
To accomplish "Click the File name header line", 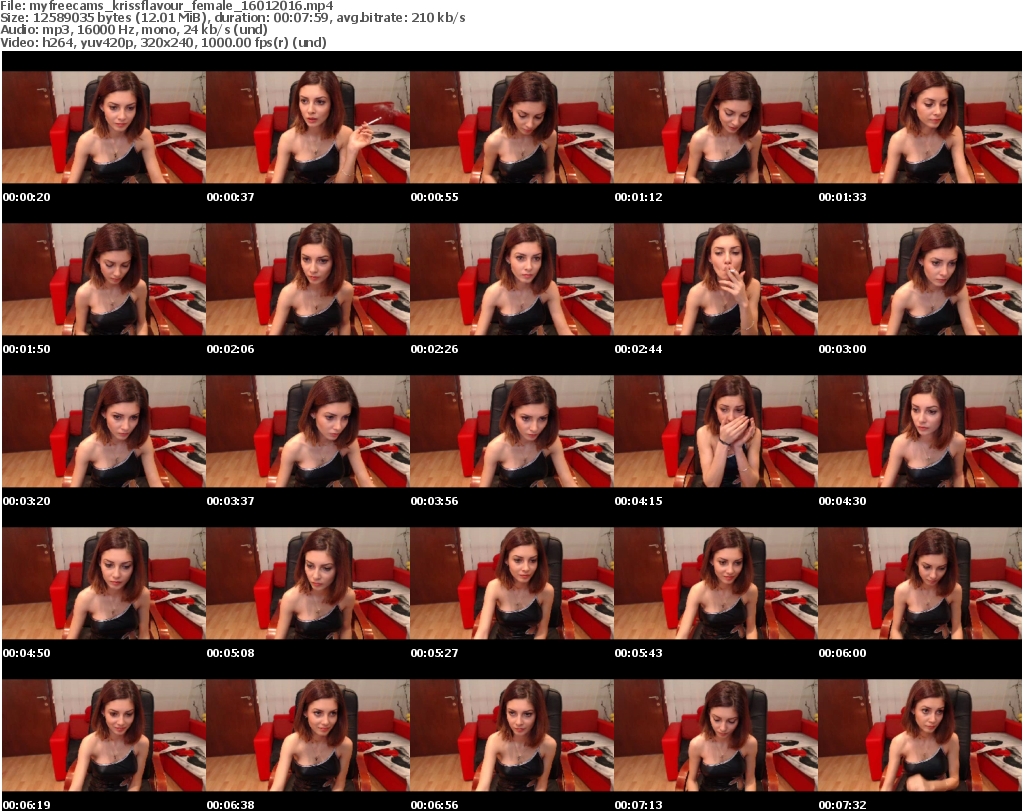I will tap(167, 6).
